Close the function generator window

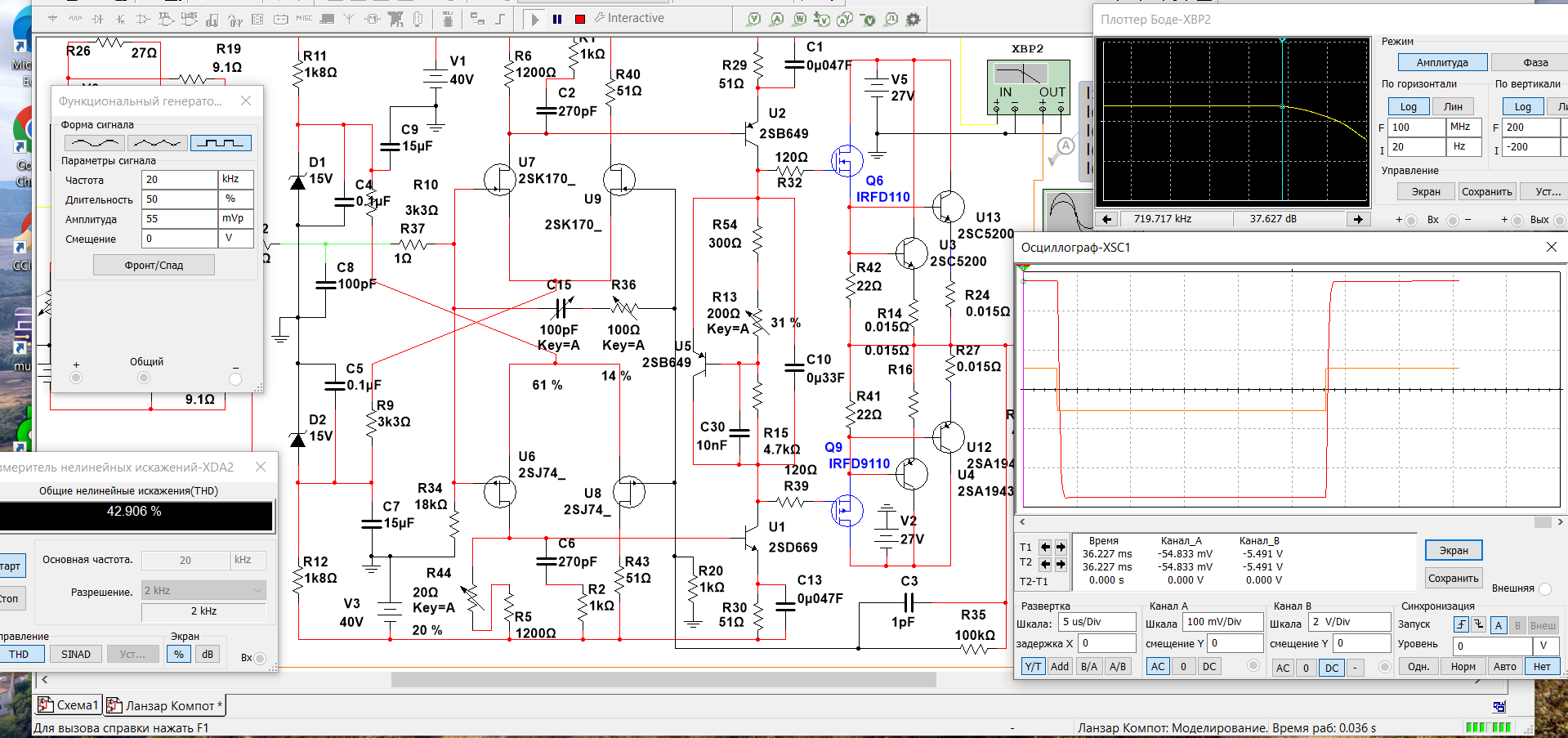(246, 101)
